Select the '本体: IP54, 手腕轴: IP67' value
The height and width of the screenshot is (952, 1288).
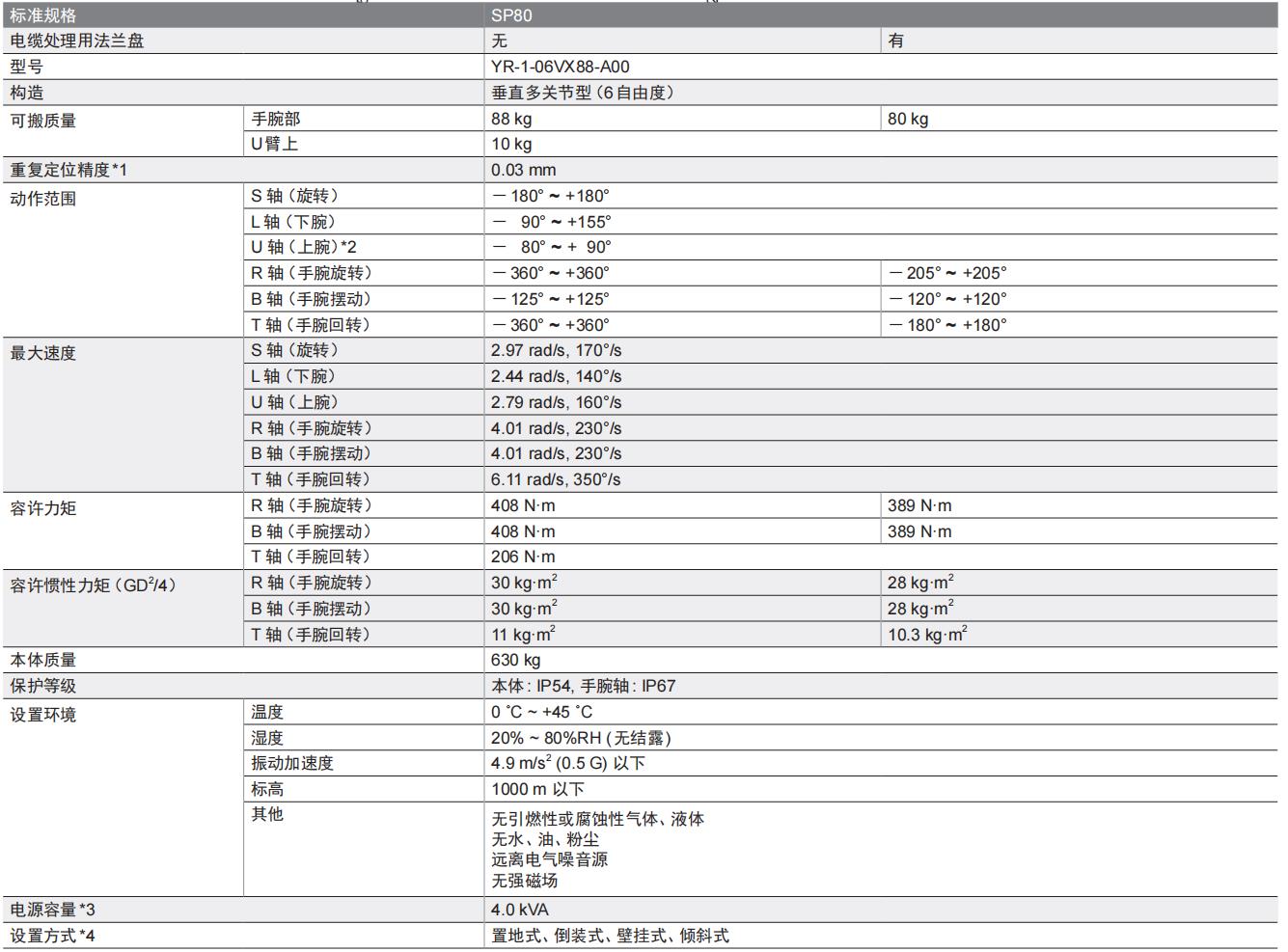point(584,686)
